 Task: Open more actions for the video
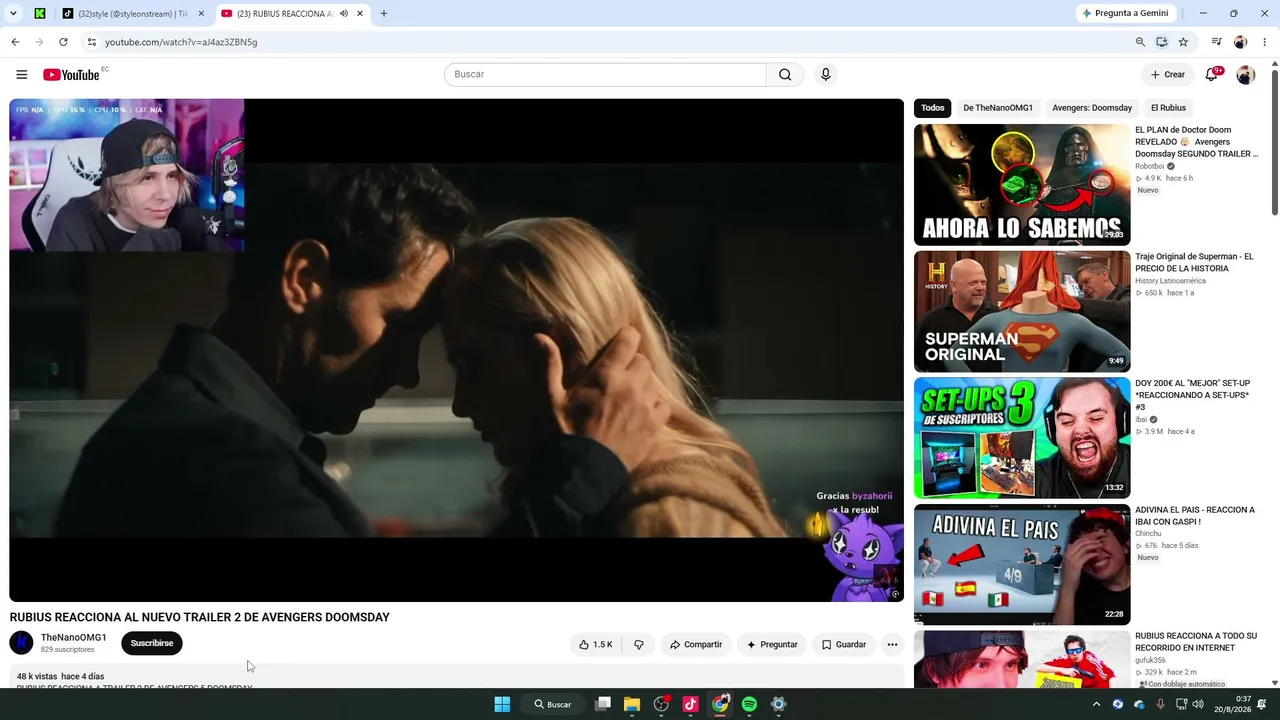(892, 645)
